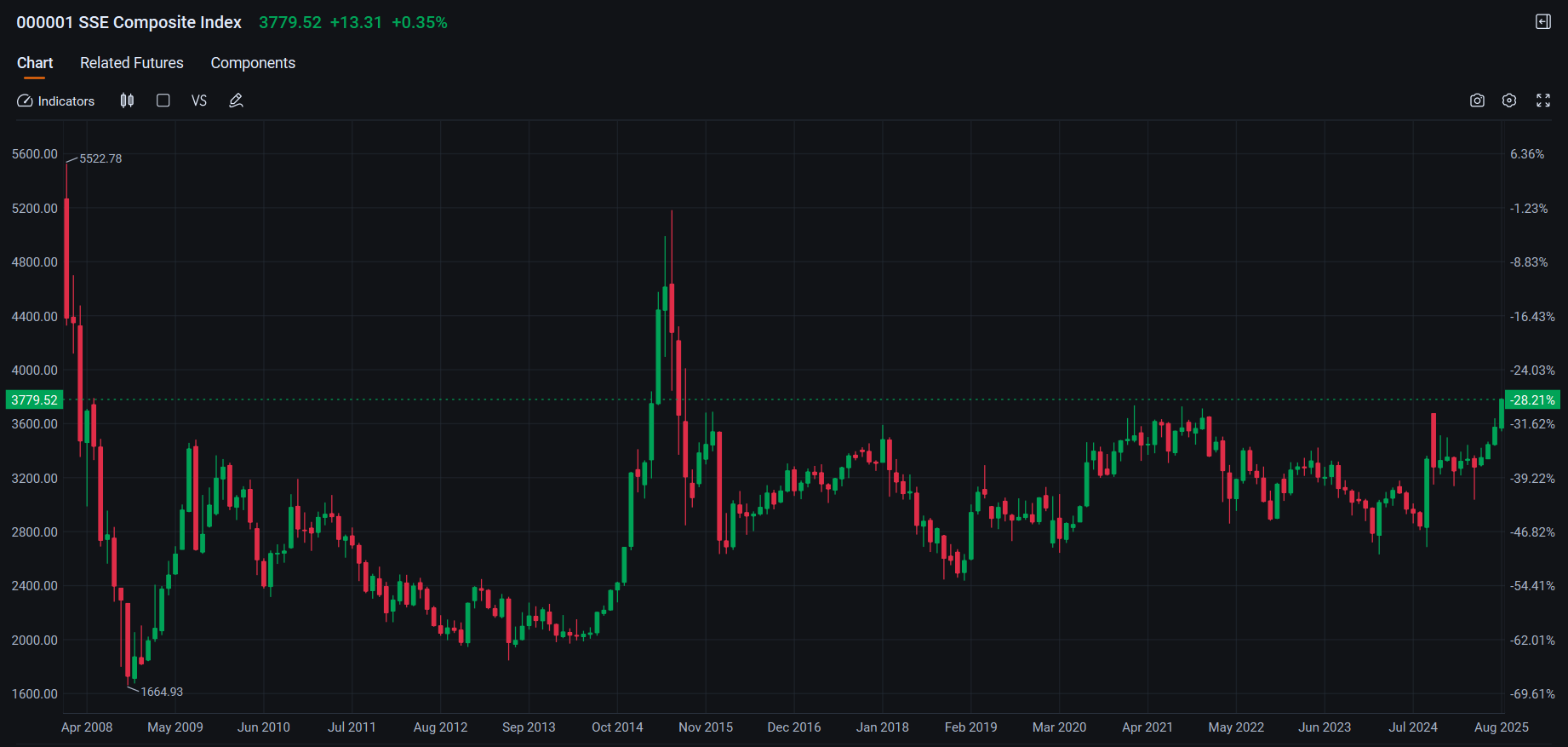Click the 000001 SSE Composite Index title
Viewport: 1568px width, 747px height.
coord(129,22)
